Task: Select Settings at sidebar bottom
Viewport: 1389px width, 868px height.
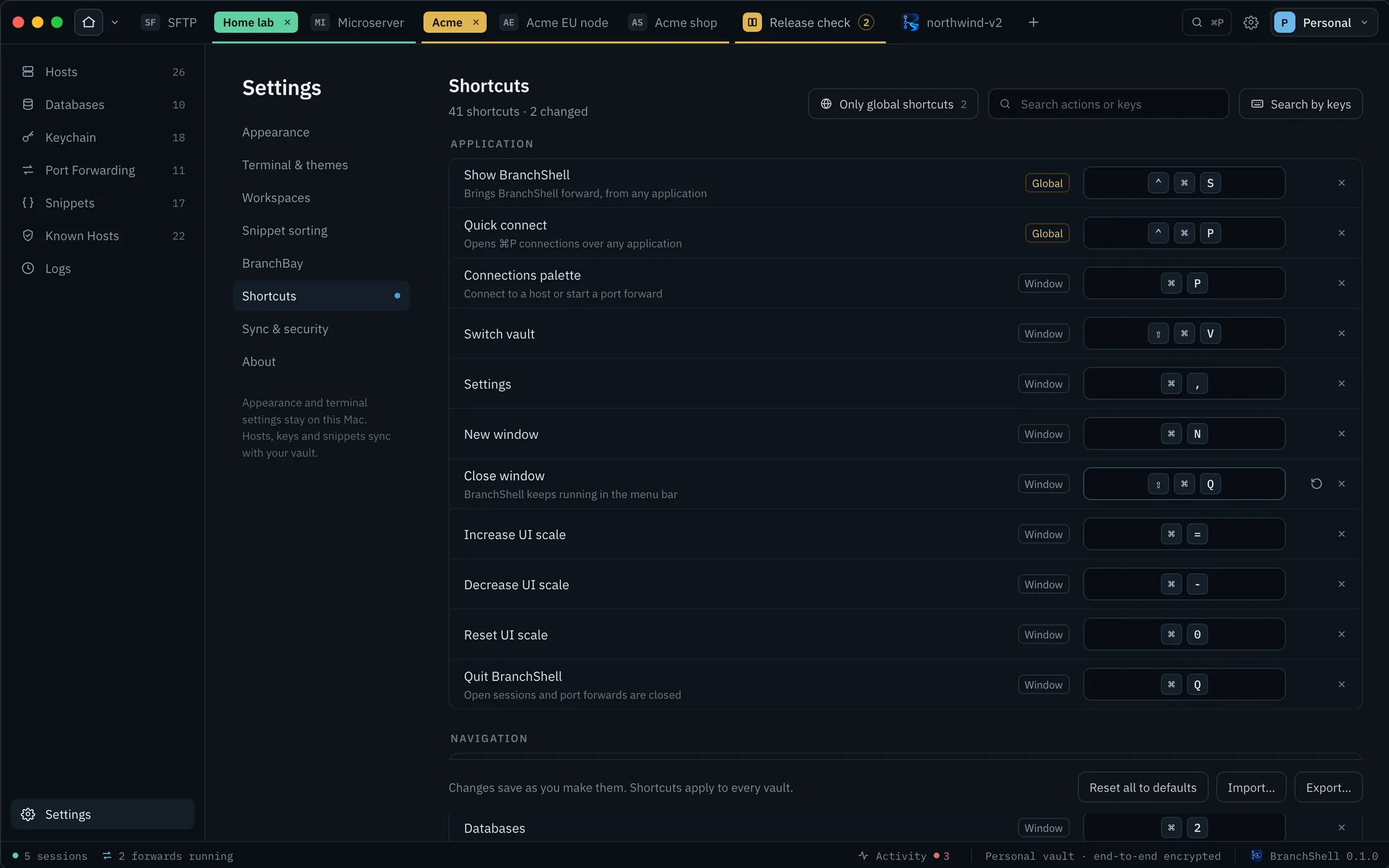Action: pos(103,814)
